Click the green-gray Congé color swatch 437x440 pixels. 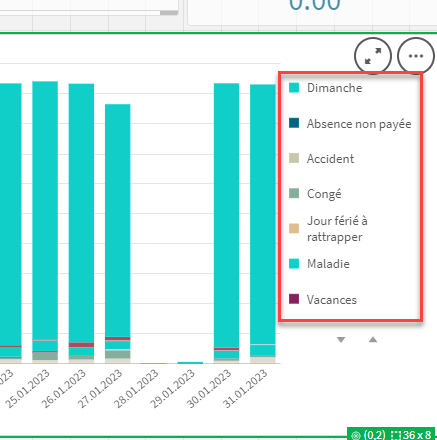click(294, 193)
